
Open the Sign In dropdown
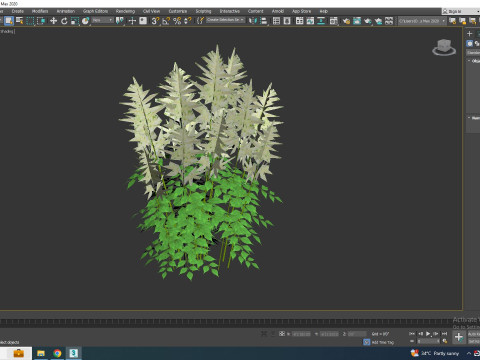(461, 11)
